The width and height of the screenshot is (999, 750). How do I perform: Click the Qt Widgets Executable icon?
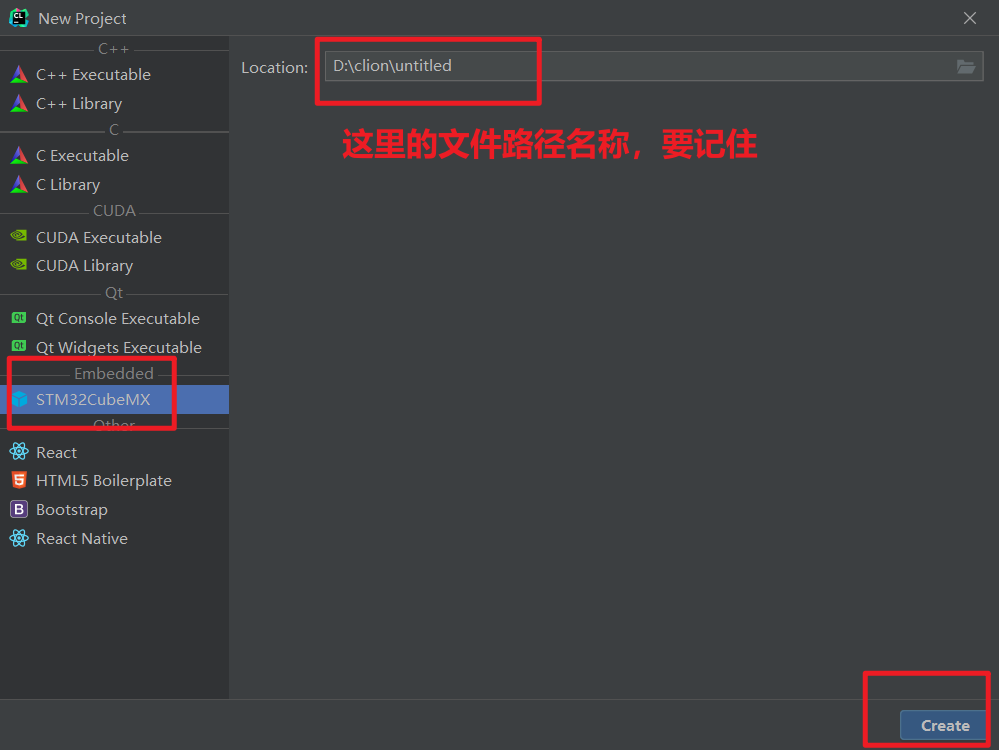[20, 347]
